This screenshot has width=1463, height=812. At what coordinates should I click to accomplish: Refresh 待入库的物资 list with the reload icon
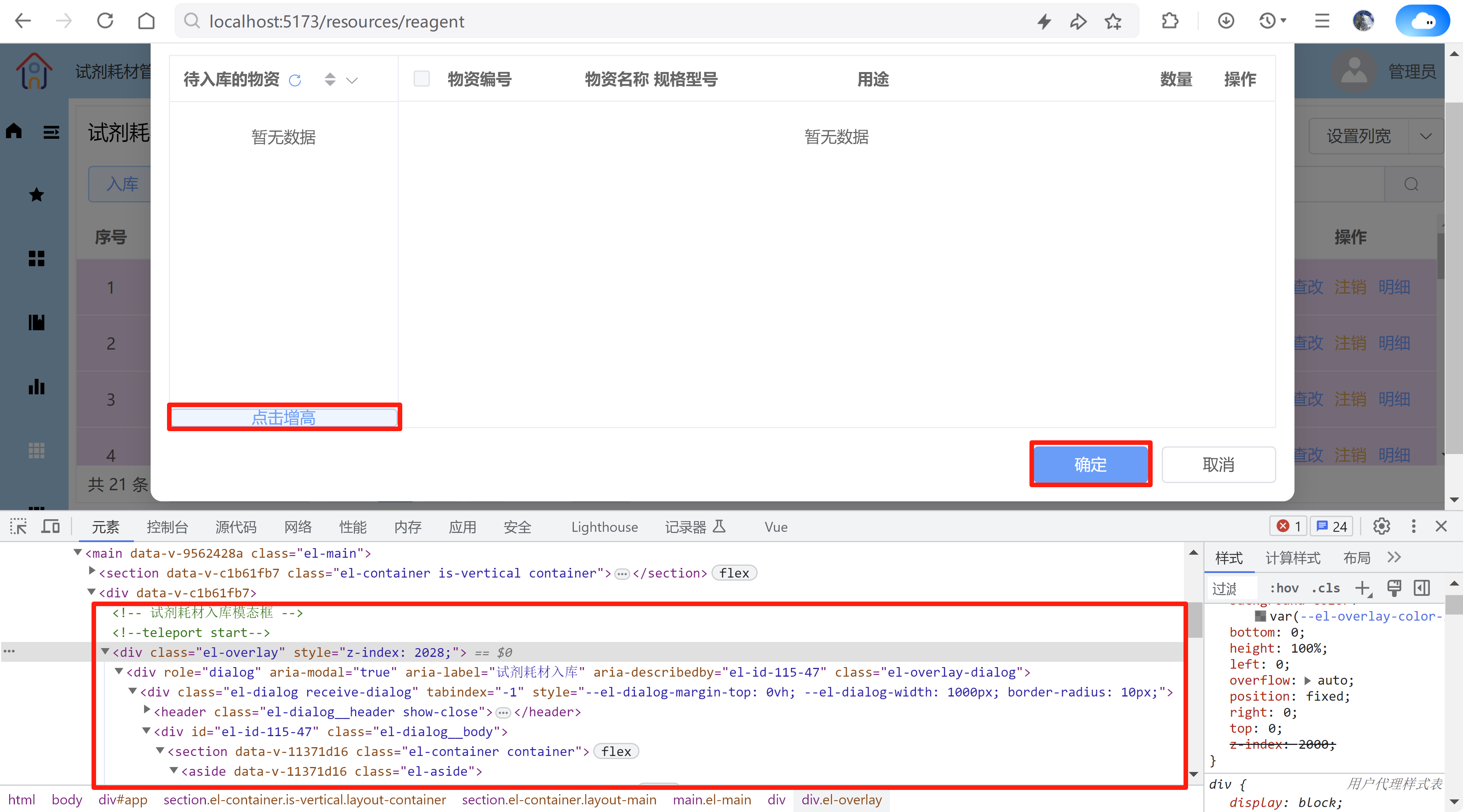pyautogui.click(x=295, y=80)
